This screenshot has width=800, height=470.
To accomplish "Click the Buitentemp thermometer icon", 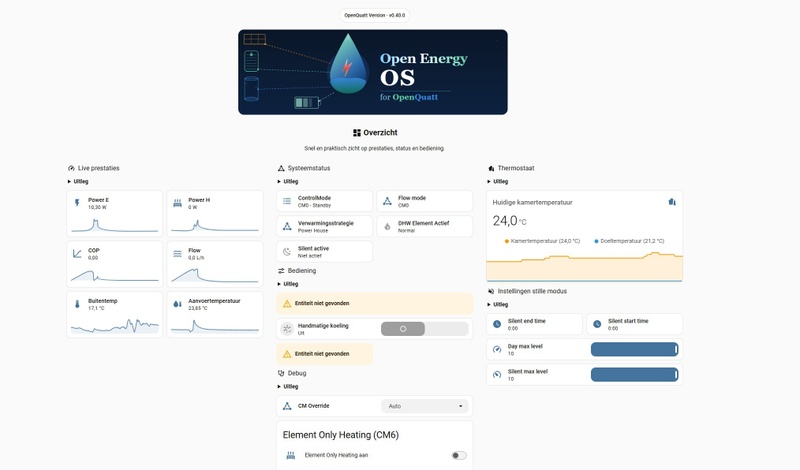I will pos(77,304).
